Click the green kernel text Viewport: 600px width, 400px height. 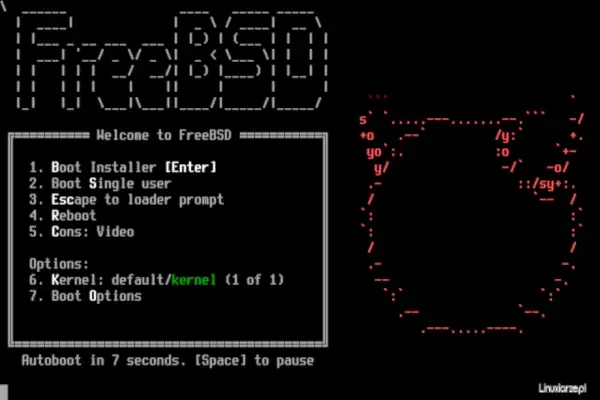pos(194,280)
